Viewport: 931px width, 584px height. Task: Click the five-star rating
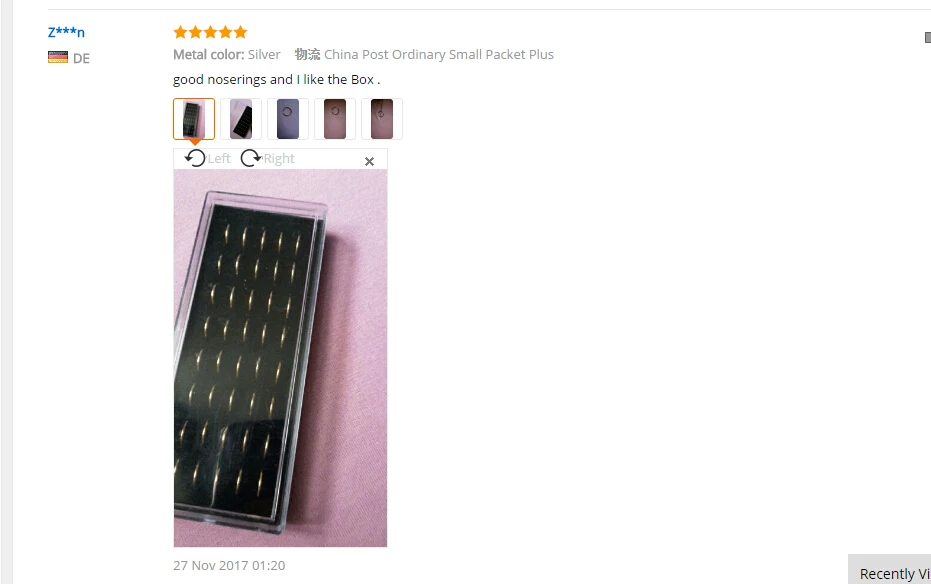(x=210, y=32)
